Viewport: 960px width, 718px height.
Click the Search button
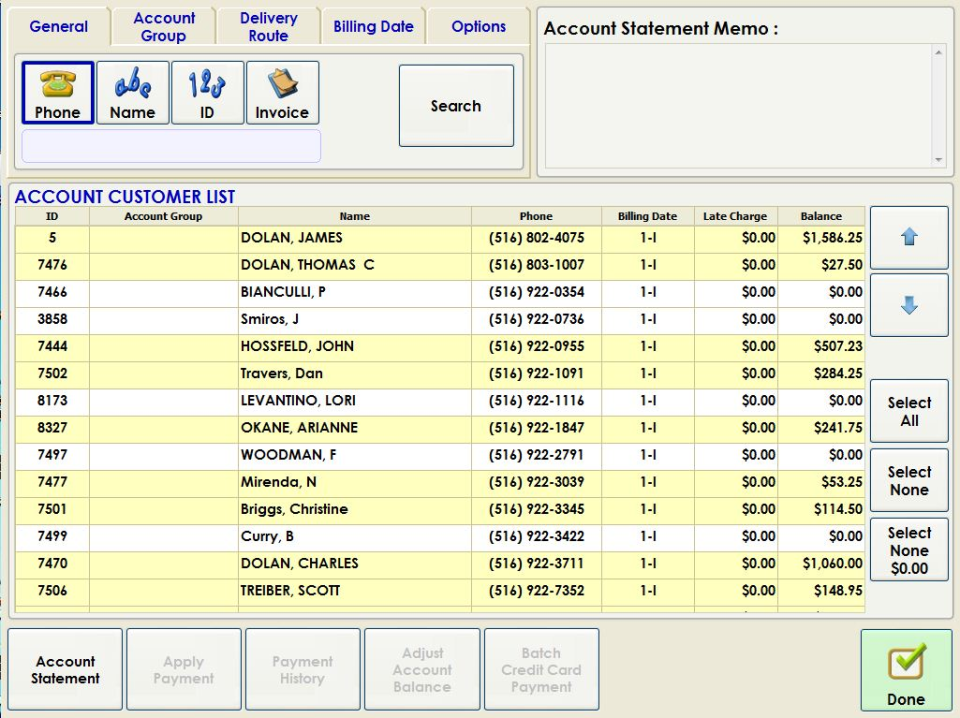click(456, 106)
